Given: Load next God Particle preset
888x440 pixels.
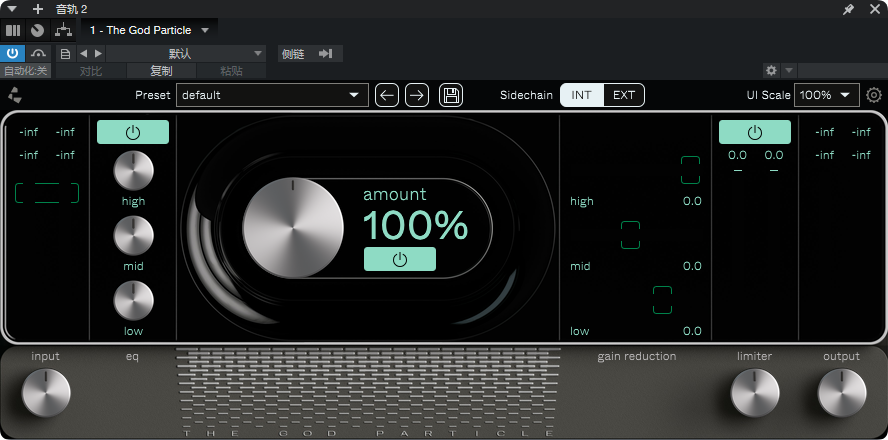Looking at the screenshot, I should pyautogui.click(x=417, y=95).
